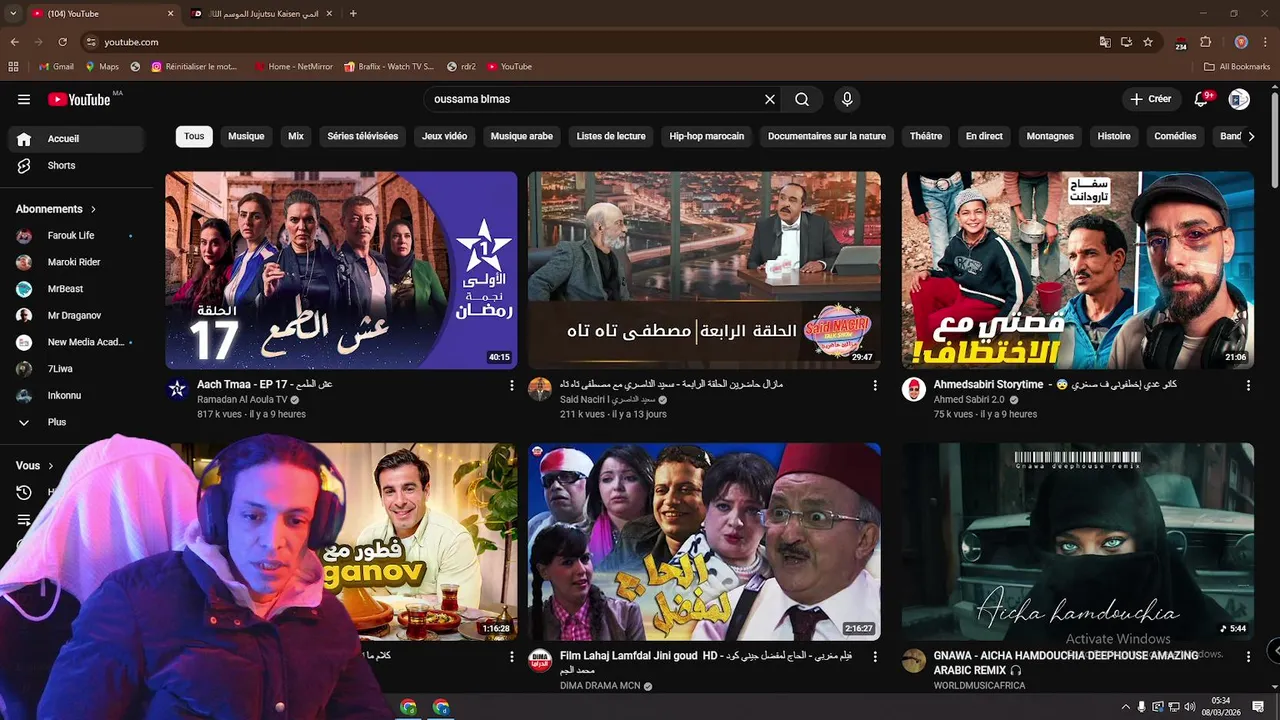Screen dimensions: 1280x720
Task: Select the Hip-hop marocain chip
Action: 707,136
